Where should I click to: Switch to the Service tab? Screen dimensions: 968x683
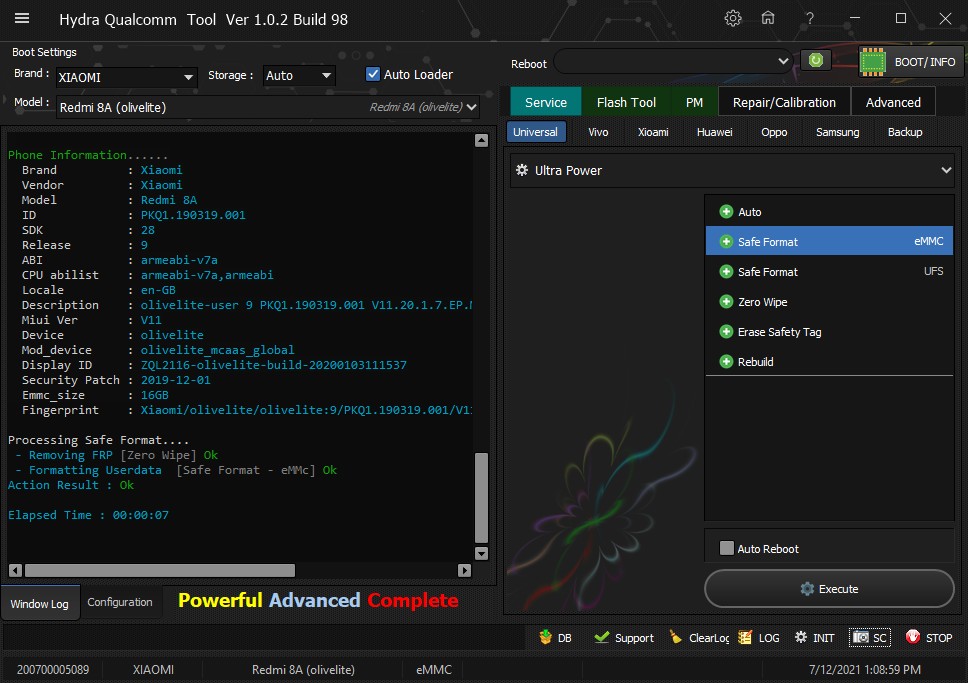[x=546, y=102]
